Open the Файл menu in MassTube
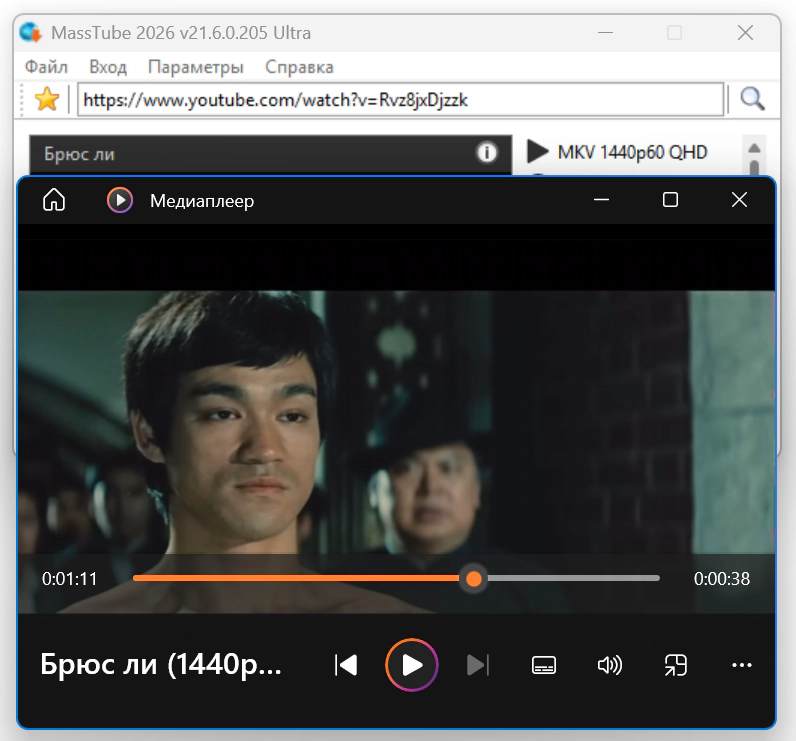Image resolution: width=796 pixels, height=741 pixels. pyautogui.click(x=46, y=67)
